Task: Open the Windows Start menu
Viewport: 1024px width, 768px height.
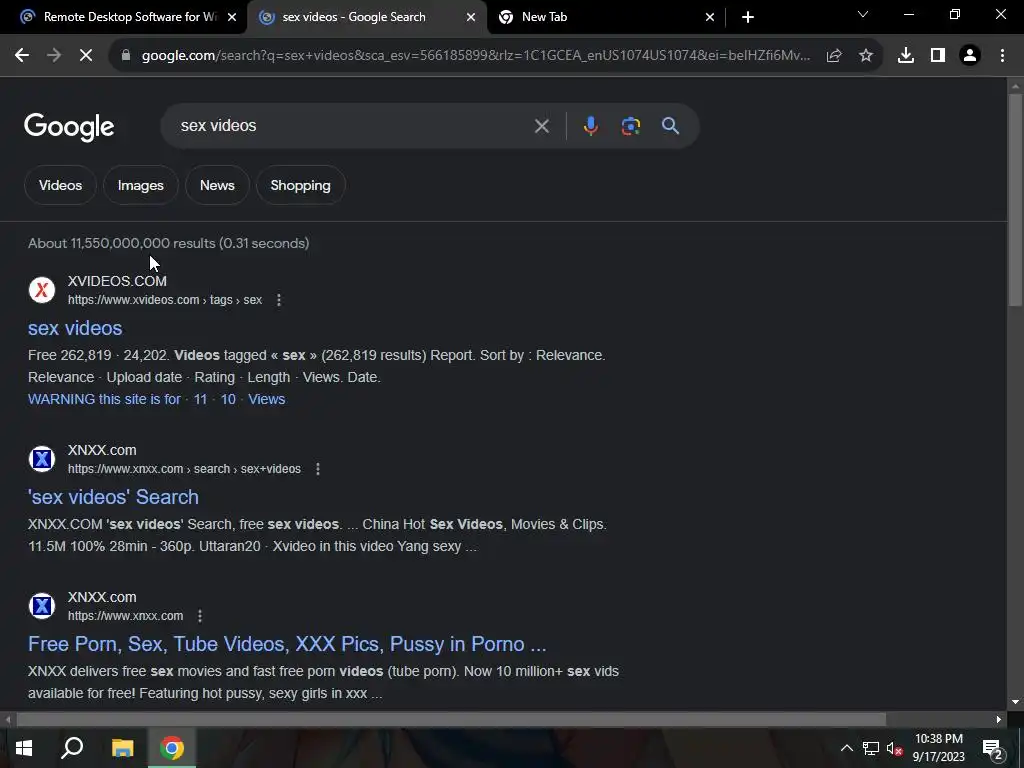Action: (x=24, y=748)
